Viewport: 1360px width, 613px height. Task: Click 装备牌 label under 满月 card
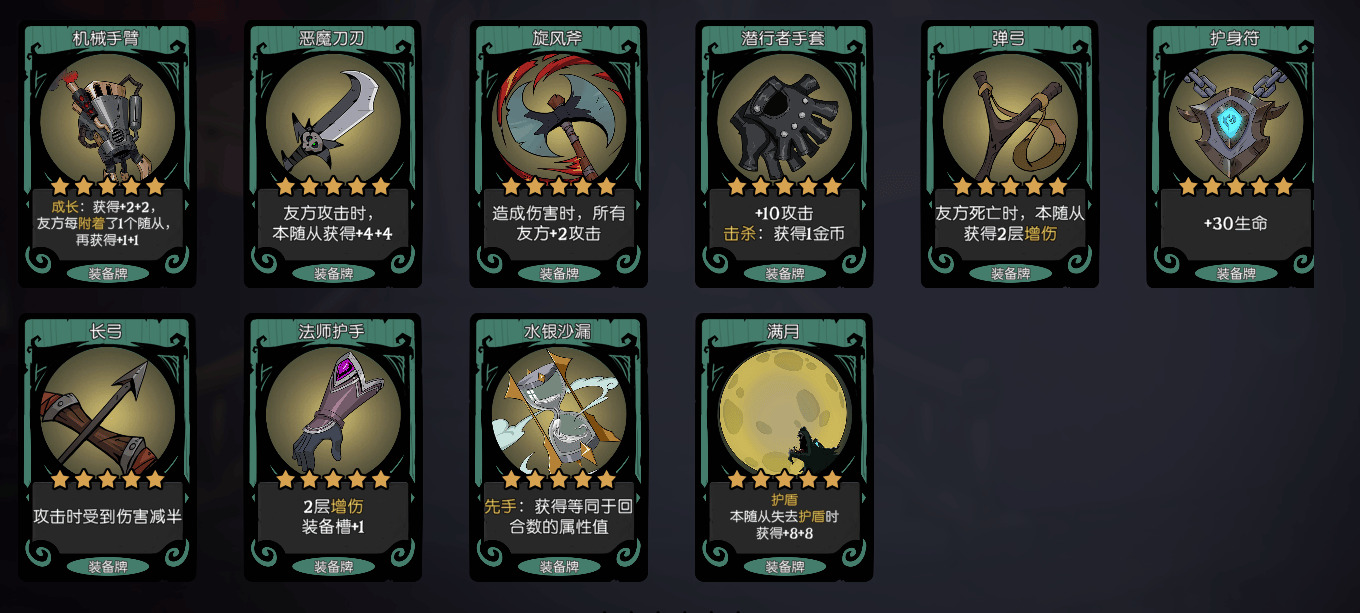[x=785, y=567]
